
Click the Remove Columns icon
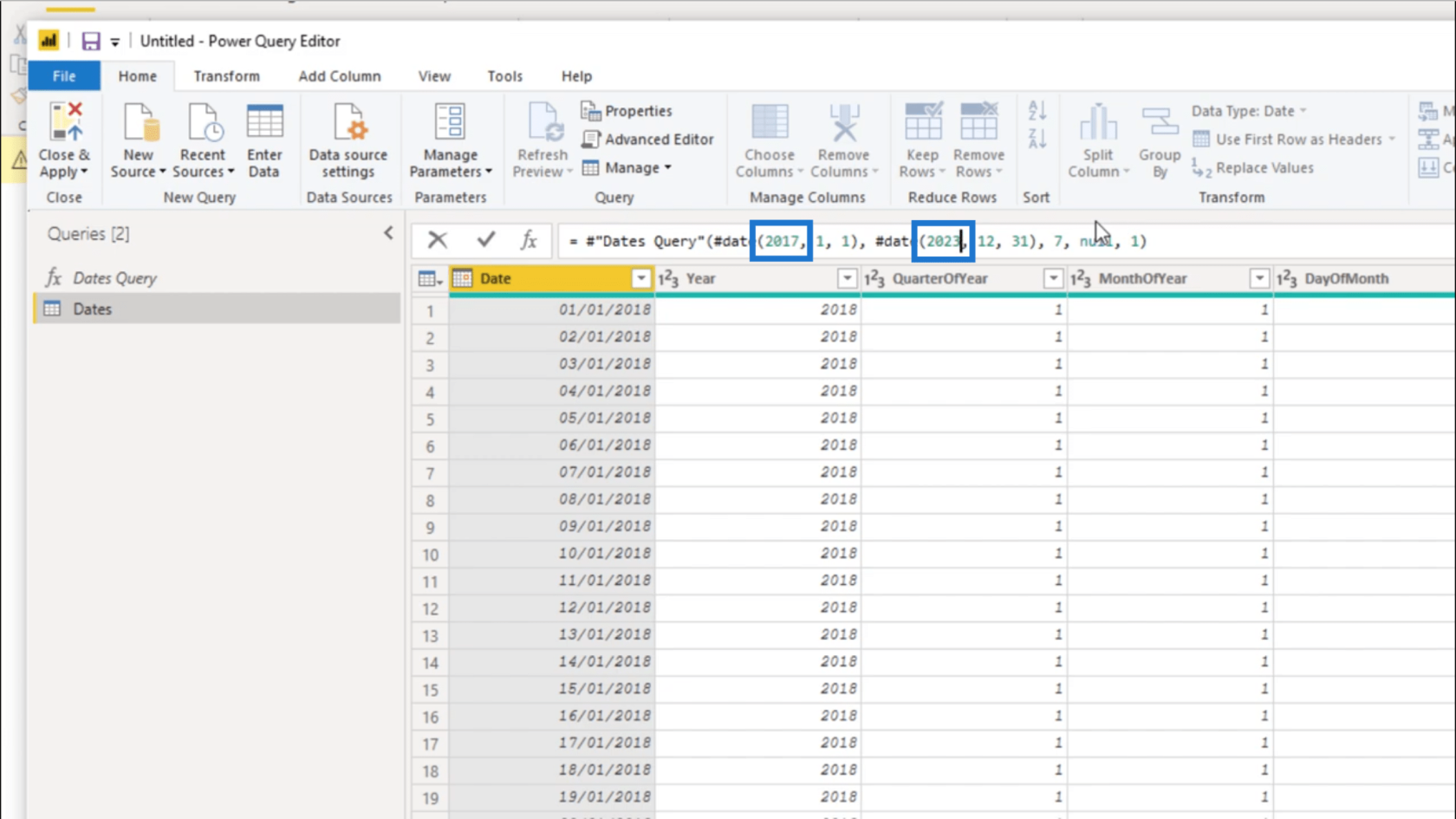tap(843, 121)
